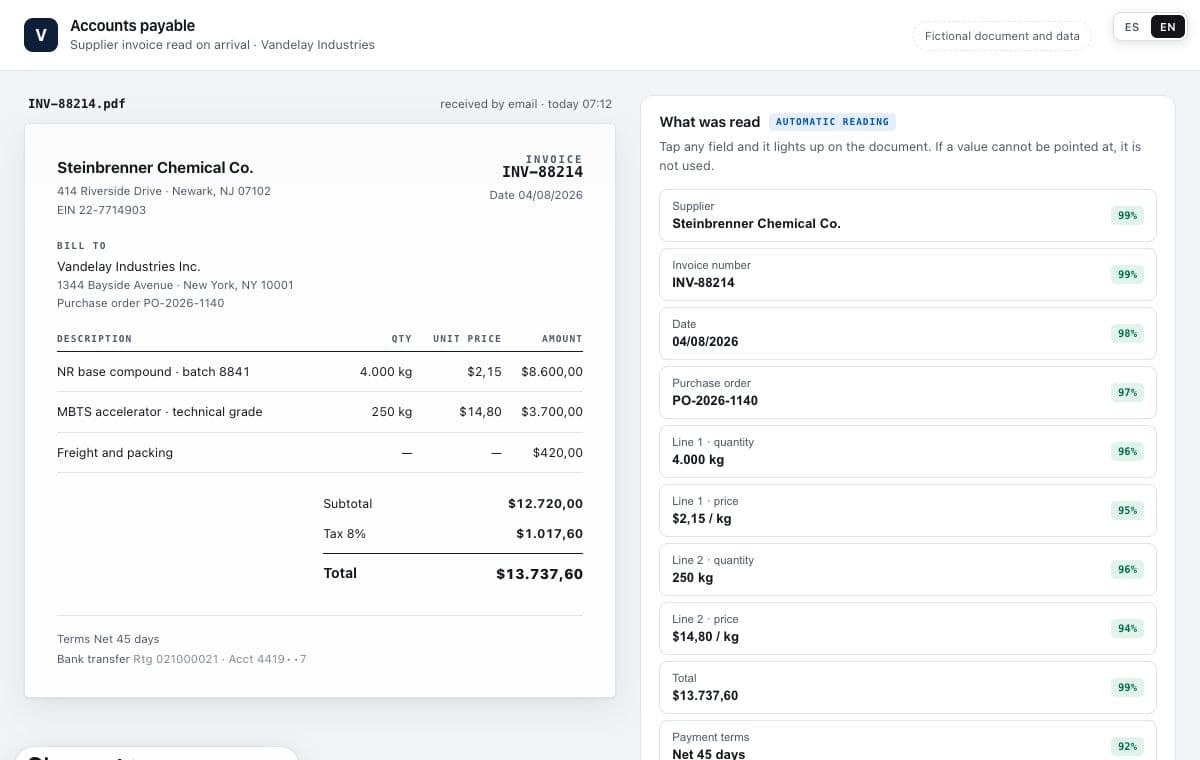
Task: Click the 95% badge for Line 1 price
Action: (1128, 510)
